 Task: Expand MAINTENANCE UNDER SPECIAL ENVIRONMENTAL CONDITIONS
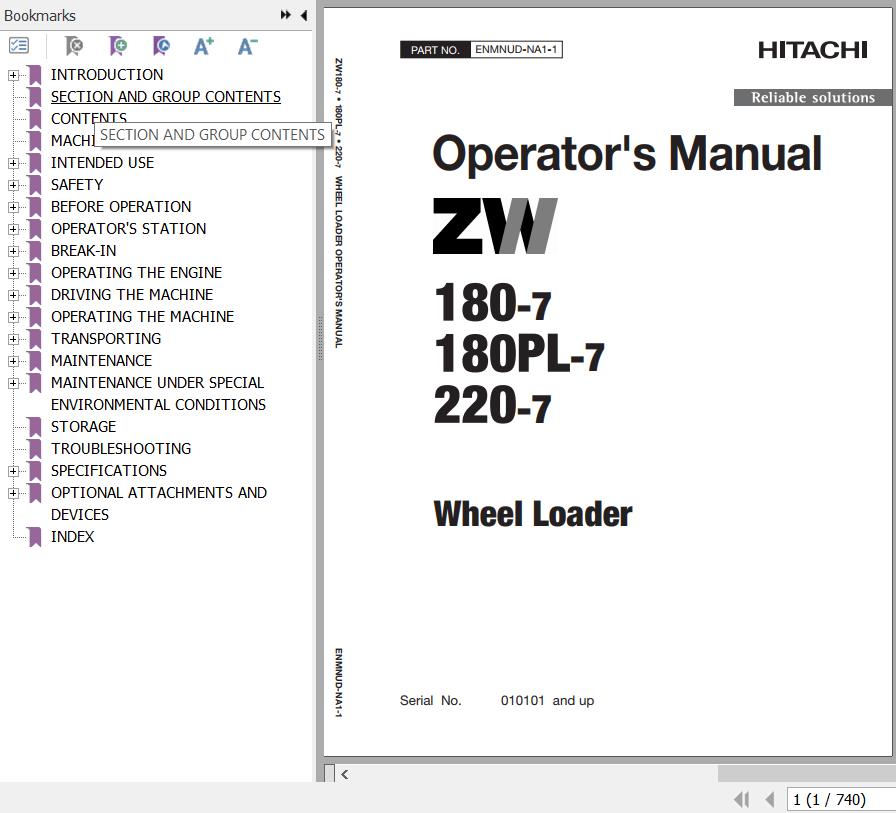coord(13,383)
